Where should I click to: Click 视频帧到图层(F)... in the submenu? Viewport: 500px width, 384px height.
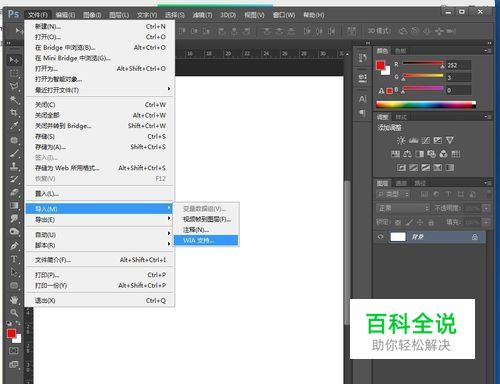coord(206,219)
